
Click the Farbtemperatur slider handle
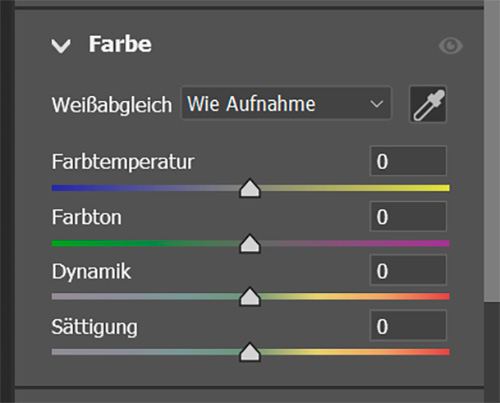250,188
